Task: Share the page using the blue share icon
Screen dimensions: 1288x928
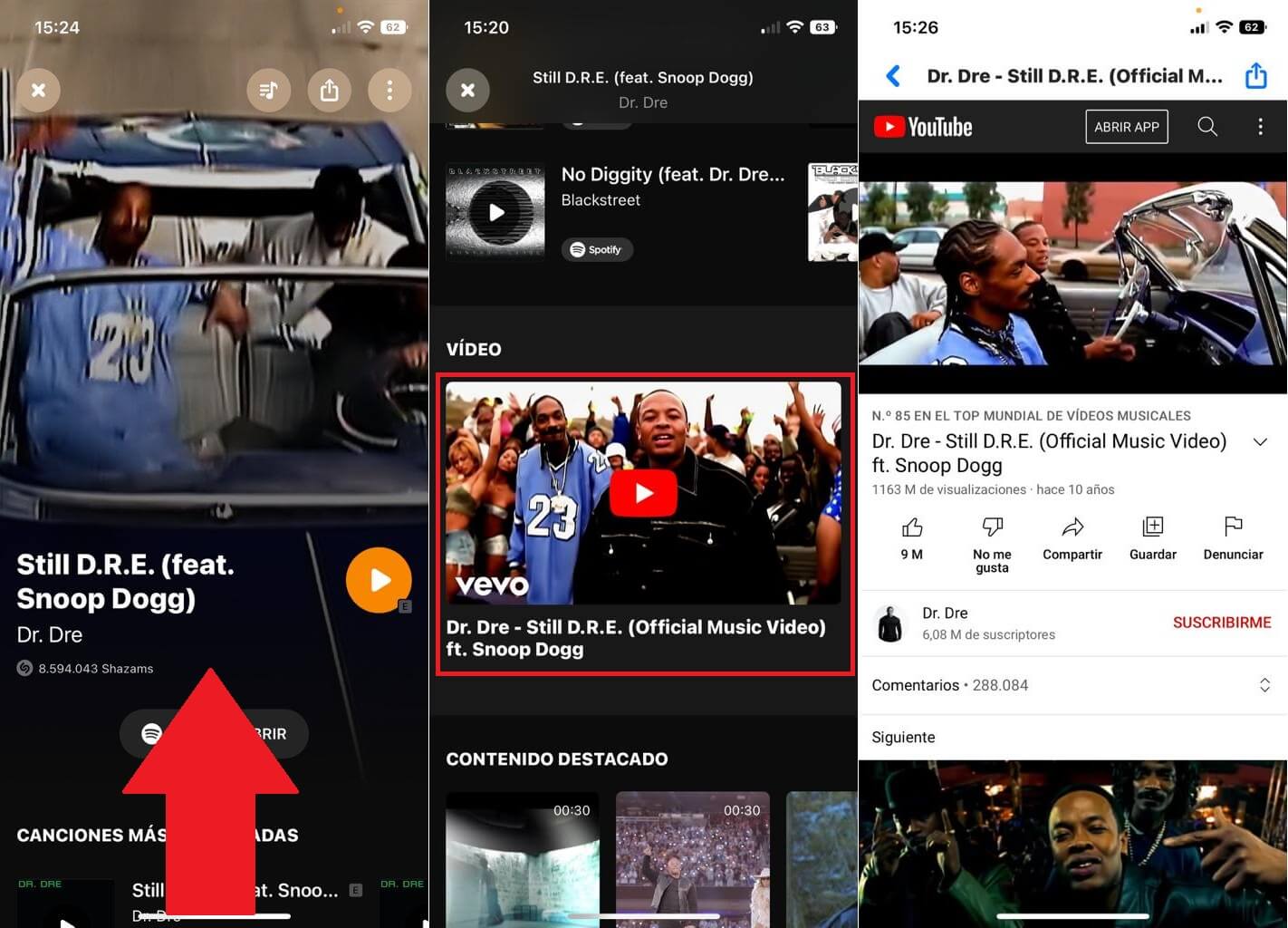Action: (1256, 75)
